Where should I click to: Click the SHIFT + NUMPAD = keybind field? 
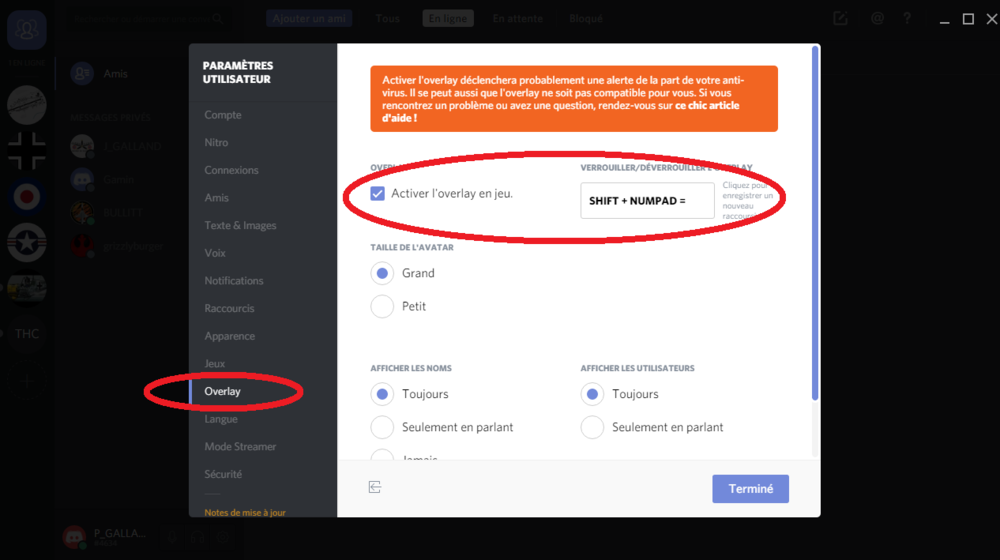click(647, 201)
